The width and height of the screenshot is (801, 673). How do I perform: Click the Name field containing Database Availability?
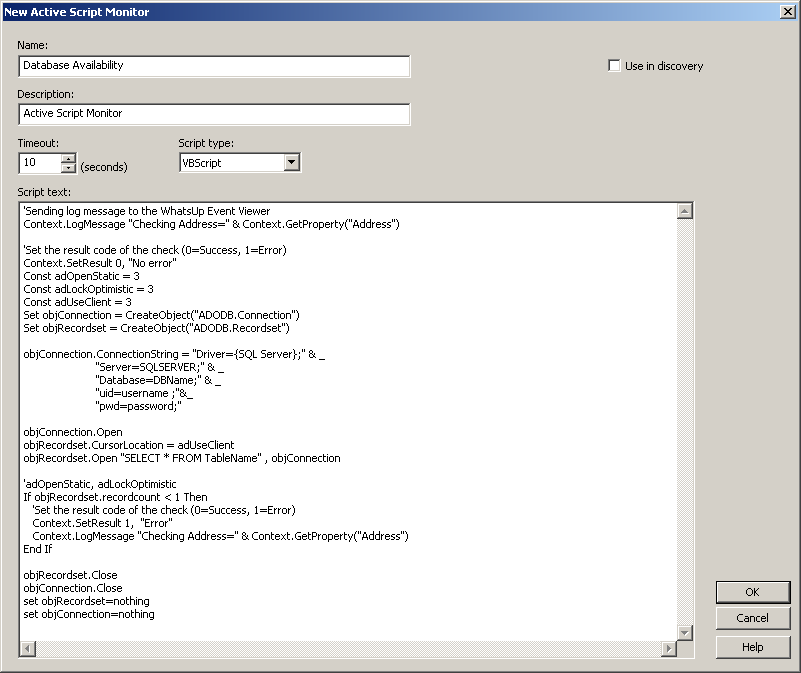coord(214,66)
